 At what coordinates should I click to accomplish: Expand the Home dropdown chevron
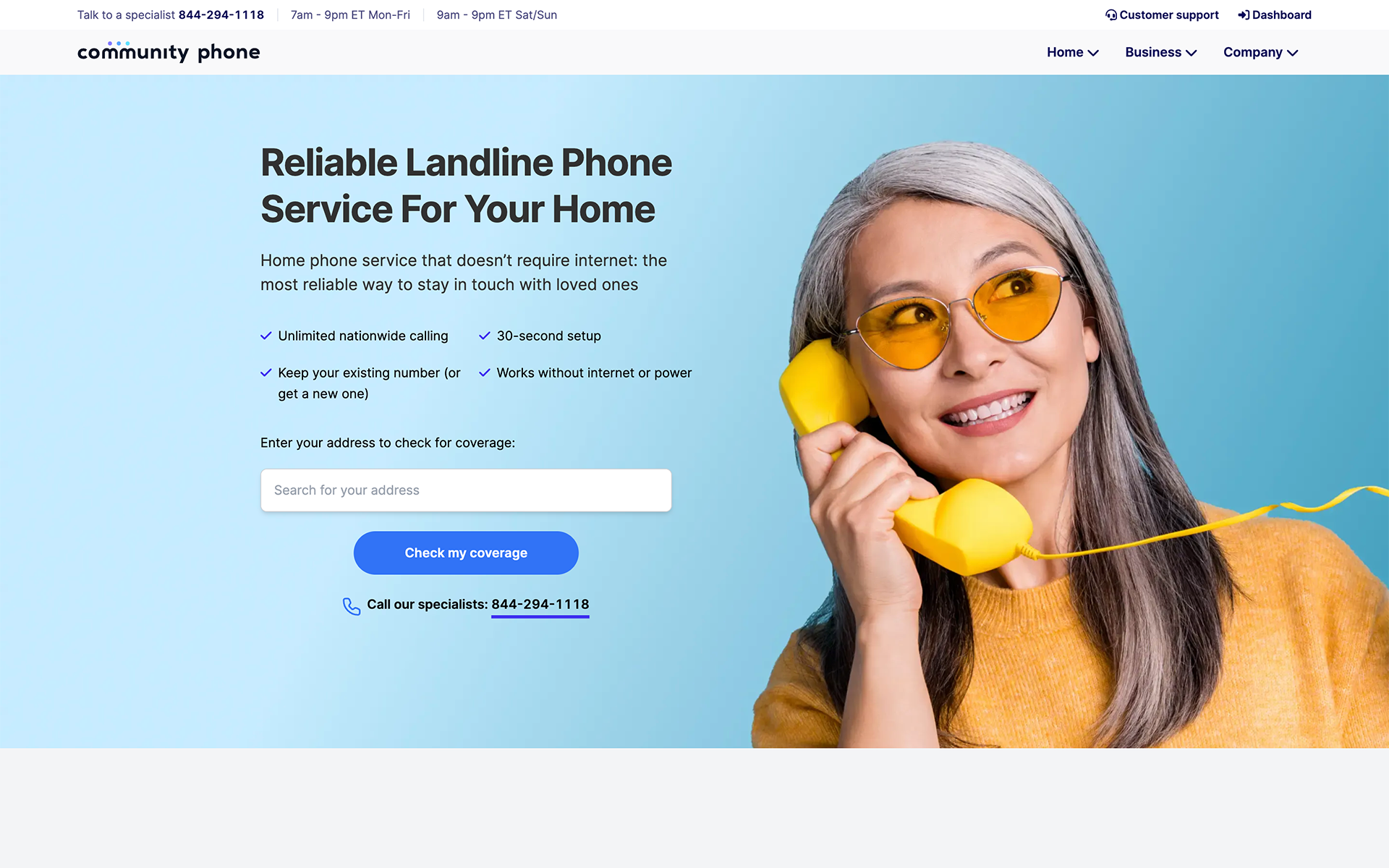tap(1093, 53)
